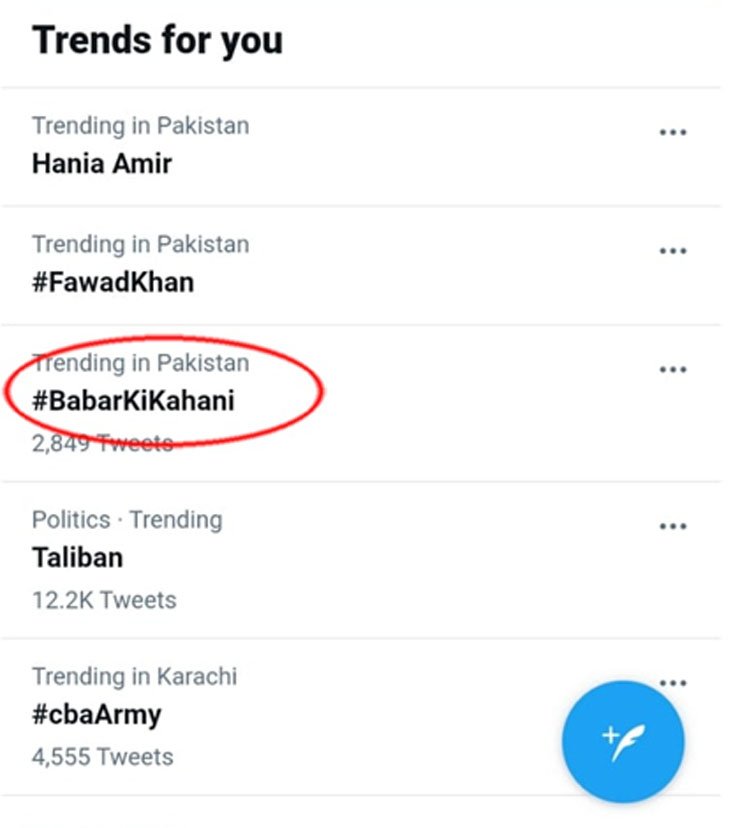Tap 'Trending in Pakistan' label above #BabarKiKahani
The image size is (740, 828).
(x=140, y=362)
